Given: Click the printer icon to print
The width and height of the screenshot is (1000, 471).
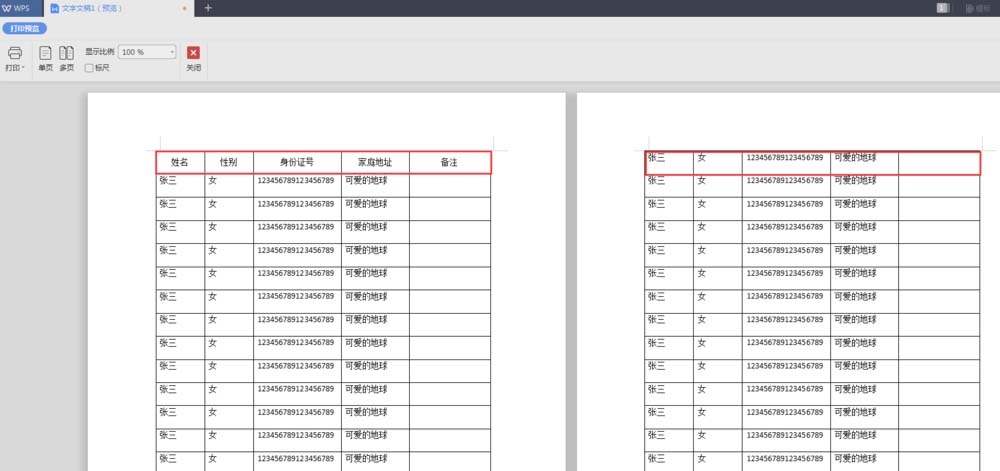Looking at the screenshot, I should point(15,52).
